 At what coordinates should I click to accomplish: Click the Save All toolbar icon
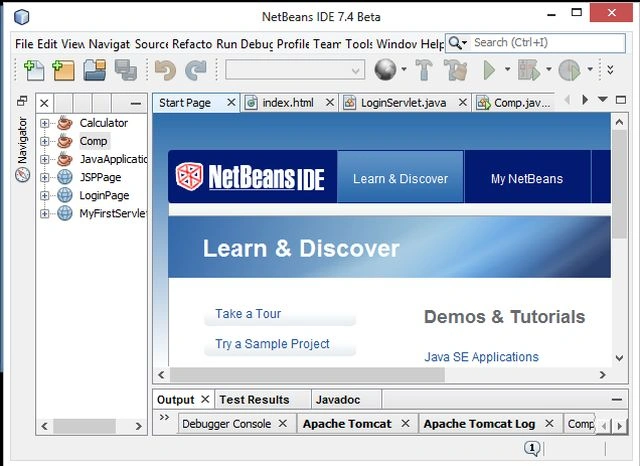coord(126,70)
